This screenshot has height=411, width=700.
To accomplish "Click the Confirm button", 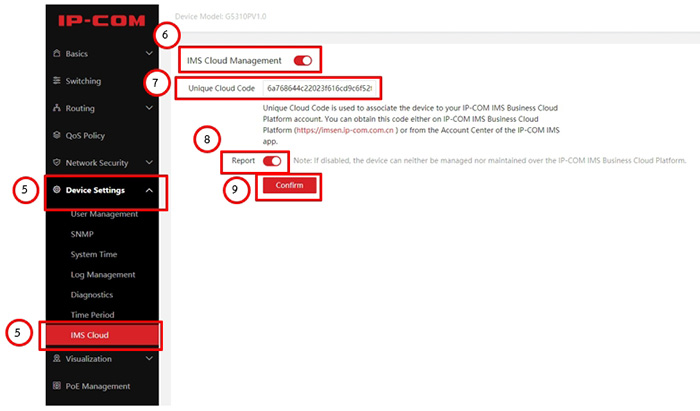I will (289, 185).
